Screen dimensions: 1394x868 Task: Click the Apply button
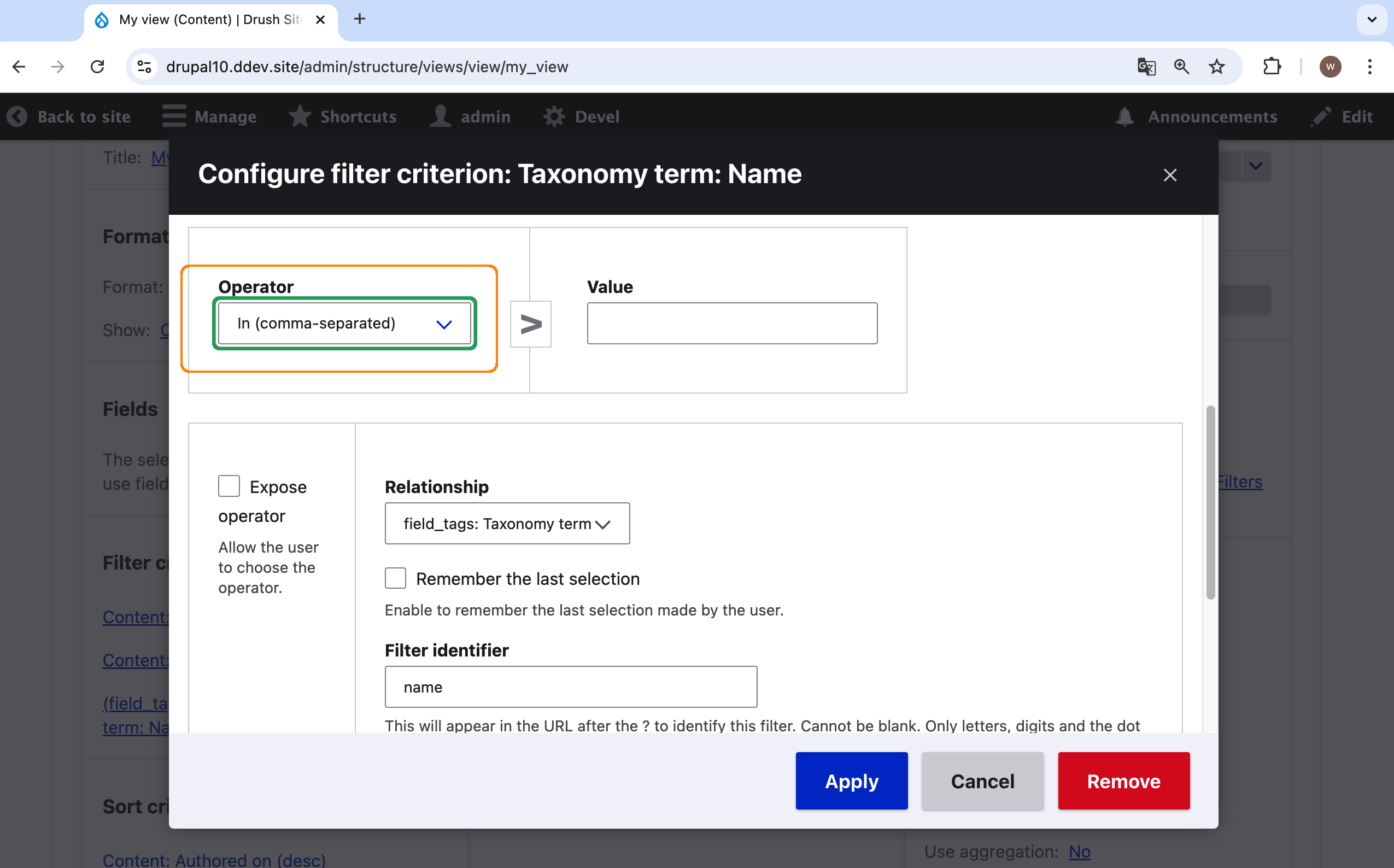[x=851, y=781]
